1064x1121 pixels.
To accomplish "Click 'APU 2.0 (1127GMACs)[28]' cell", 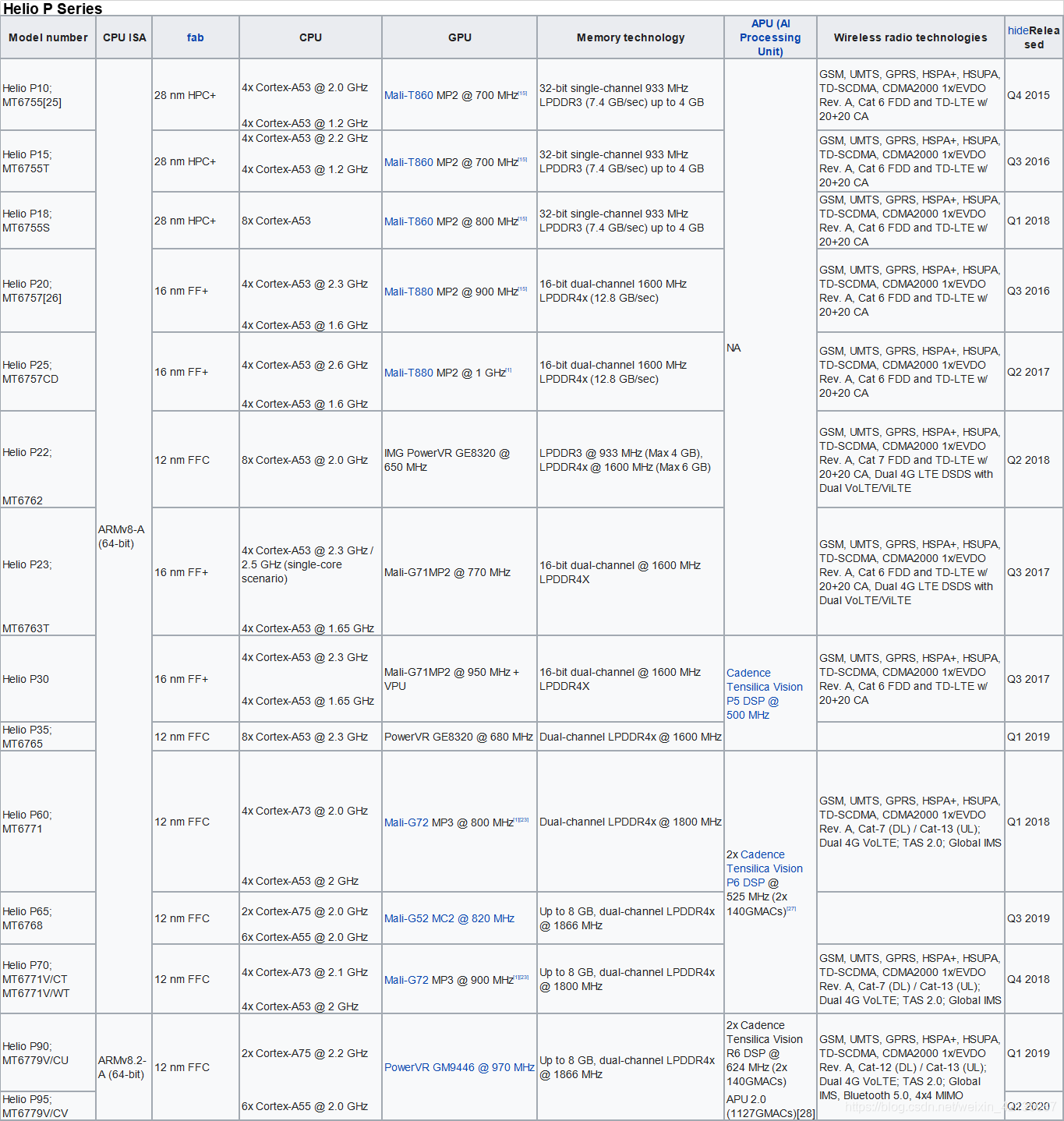I will pos(770,1106).
